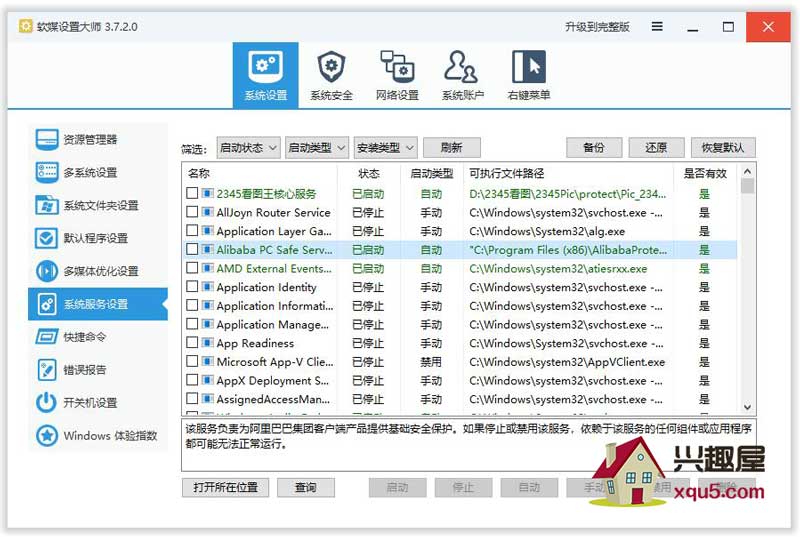Click the 启动 button below description

coord(397,488)
